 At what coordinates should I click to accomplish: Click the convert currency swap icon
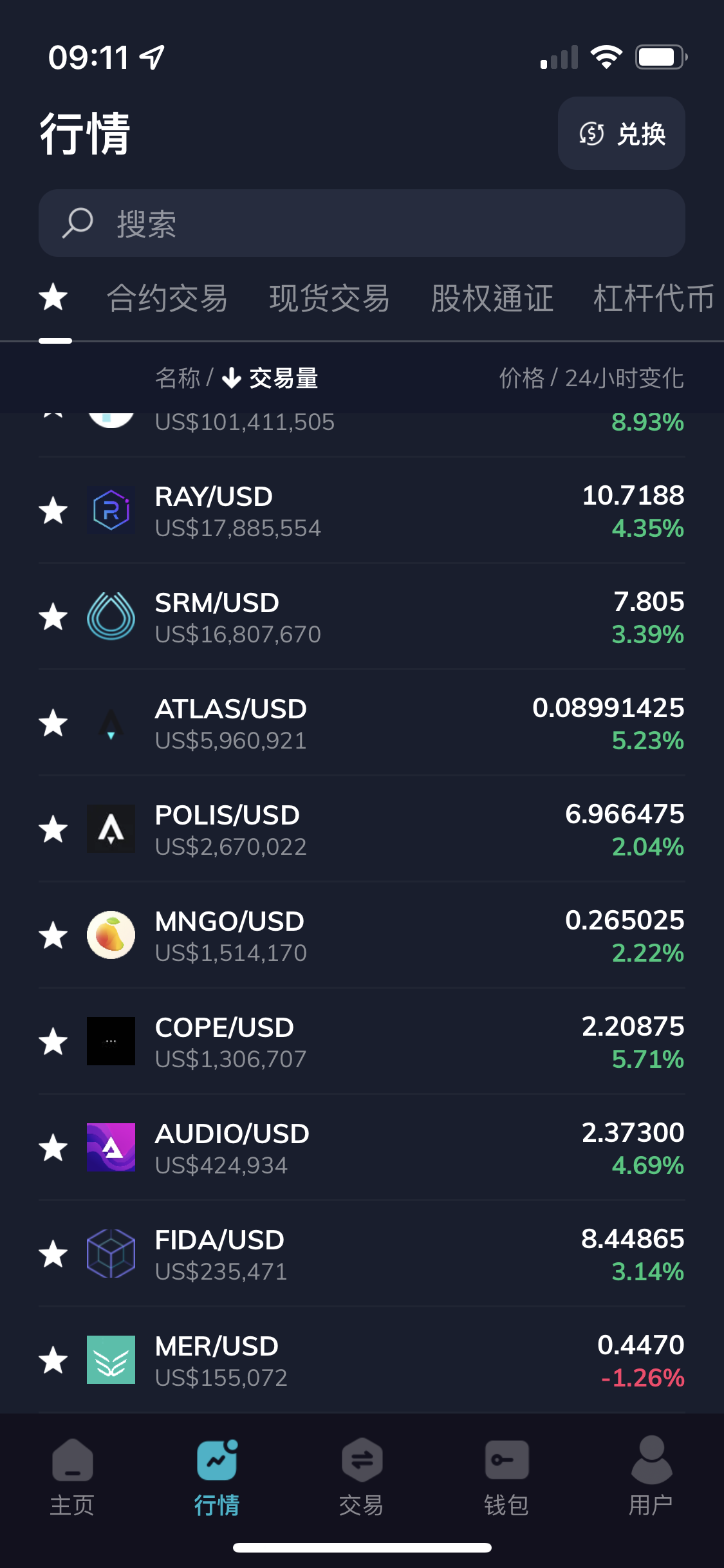coord(591,133)
